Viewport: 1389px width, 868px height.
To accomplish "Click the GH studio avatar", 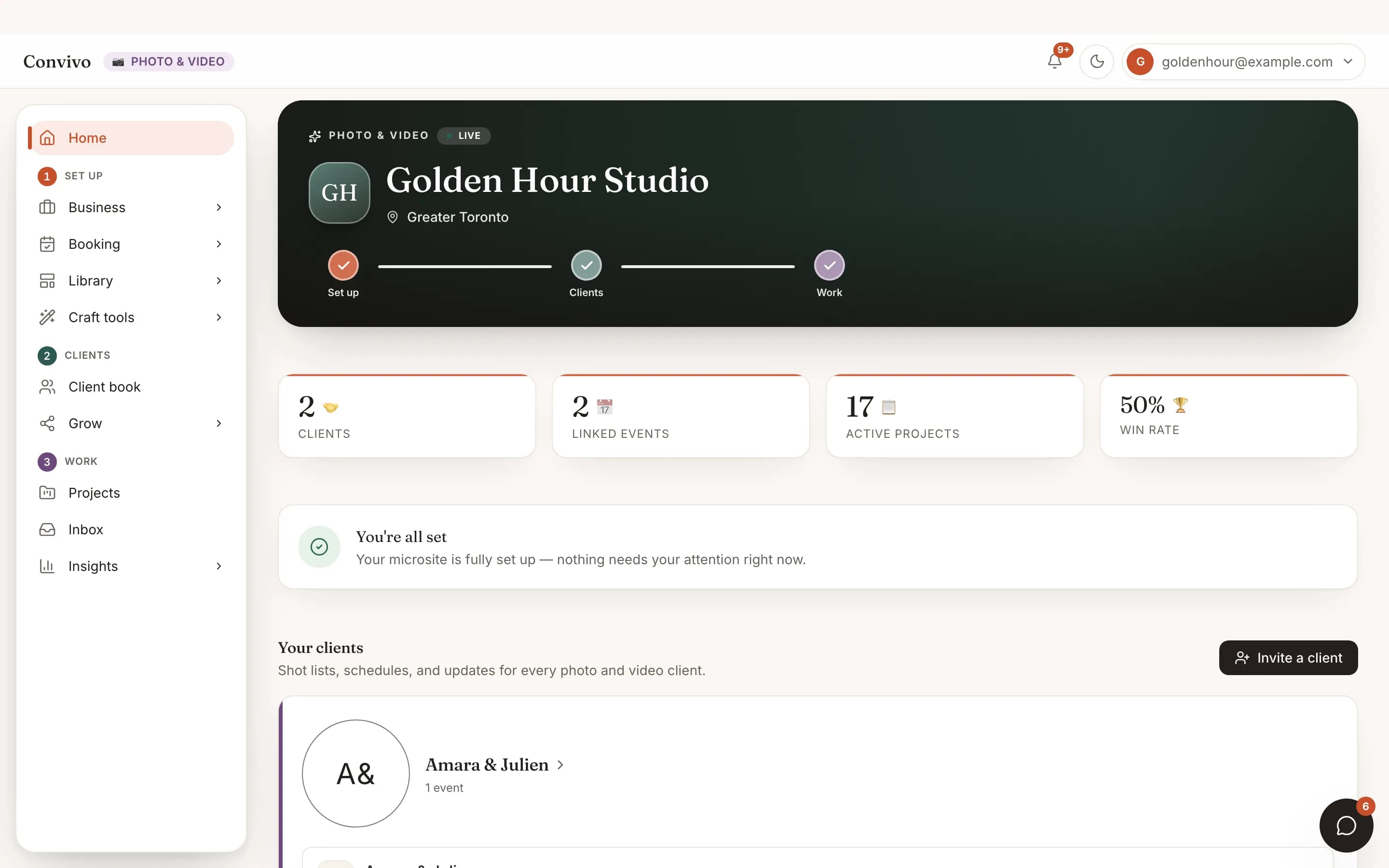I will pos(339,193).
